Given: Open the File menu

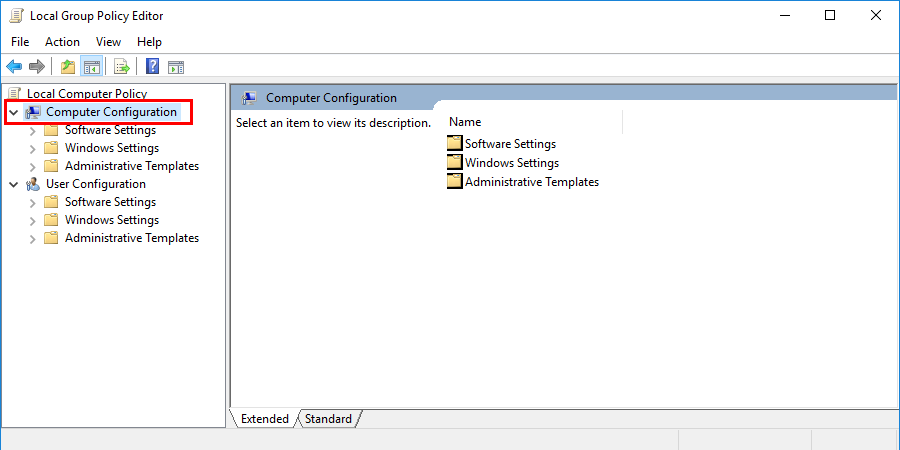Looking at the screenshot, I should click(x=20, y=42).
